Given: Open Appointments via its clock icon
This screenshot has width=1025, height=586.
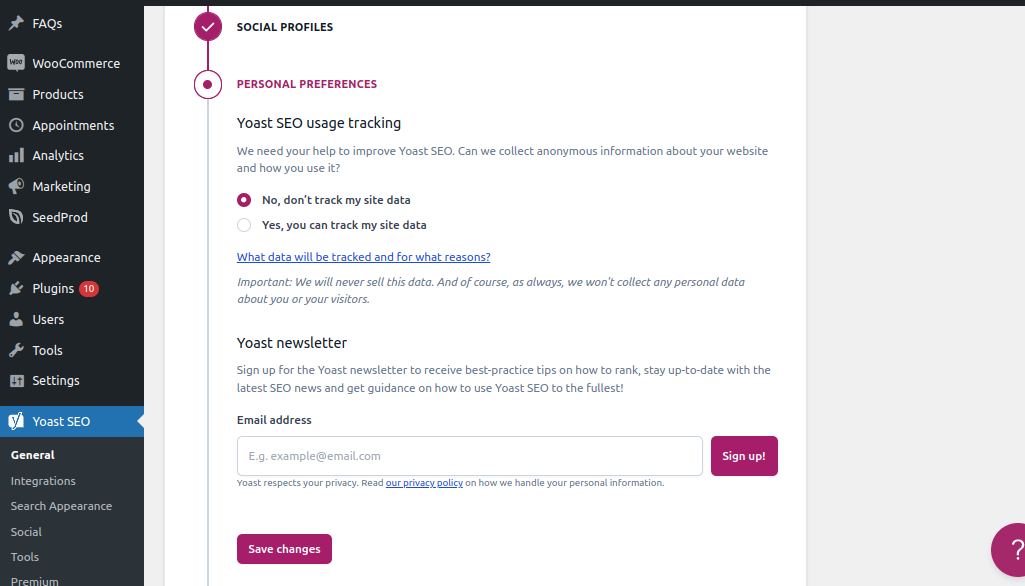Looking at the screenshot, I should (x=16, y=125).
